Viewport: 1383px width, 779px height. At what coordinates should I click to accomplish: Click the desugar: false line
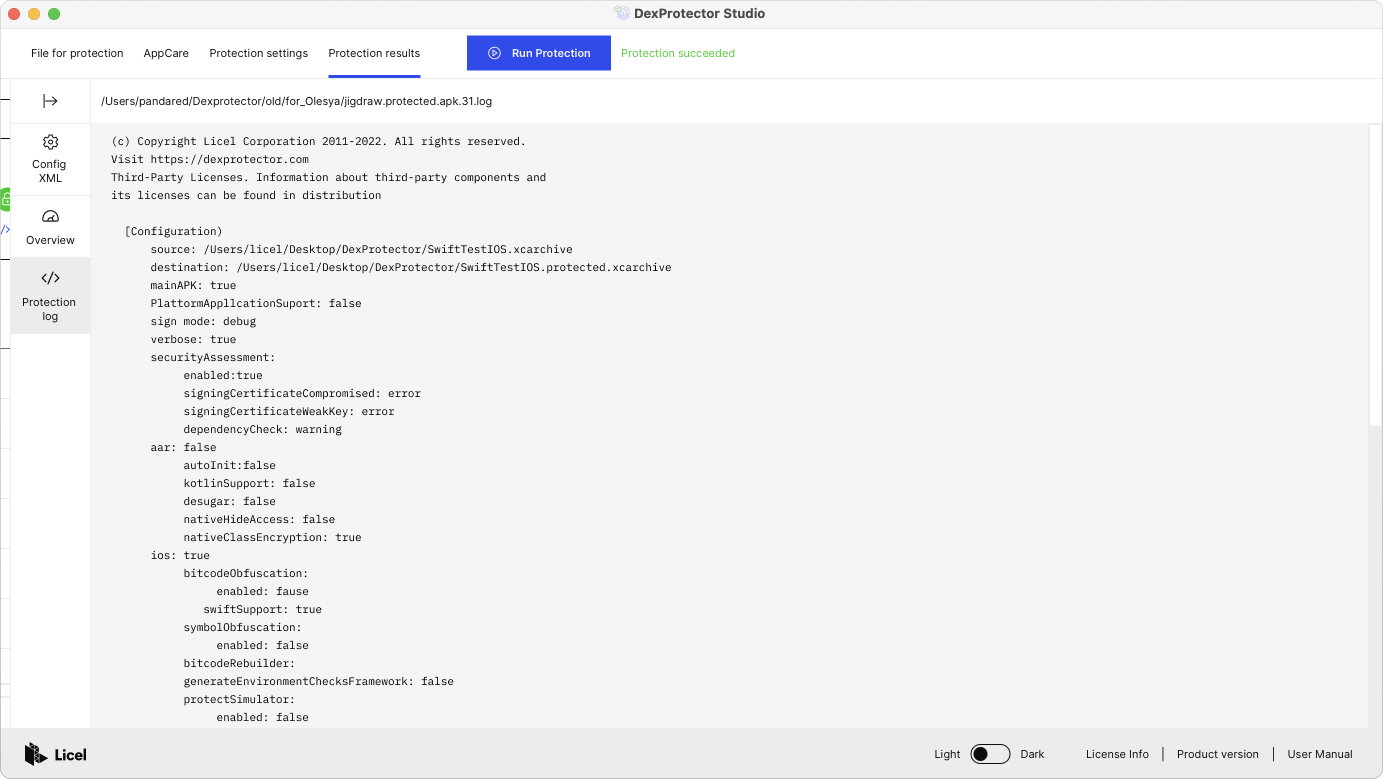[x=229, y=501]
